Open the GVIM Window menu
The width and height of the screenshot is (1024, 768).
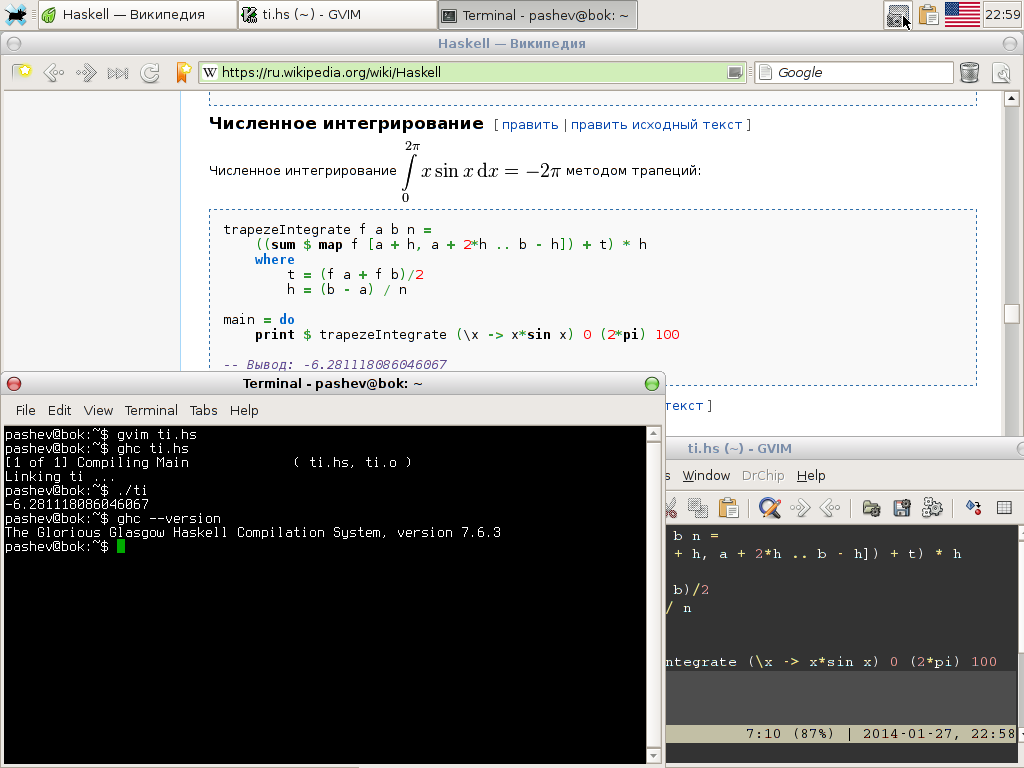point(706,475)
